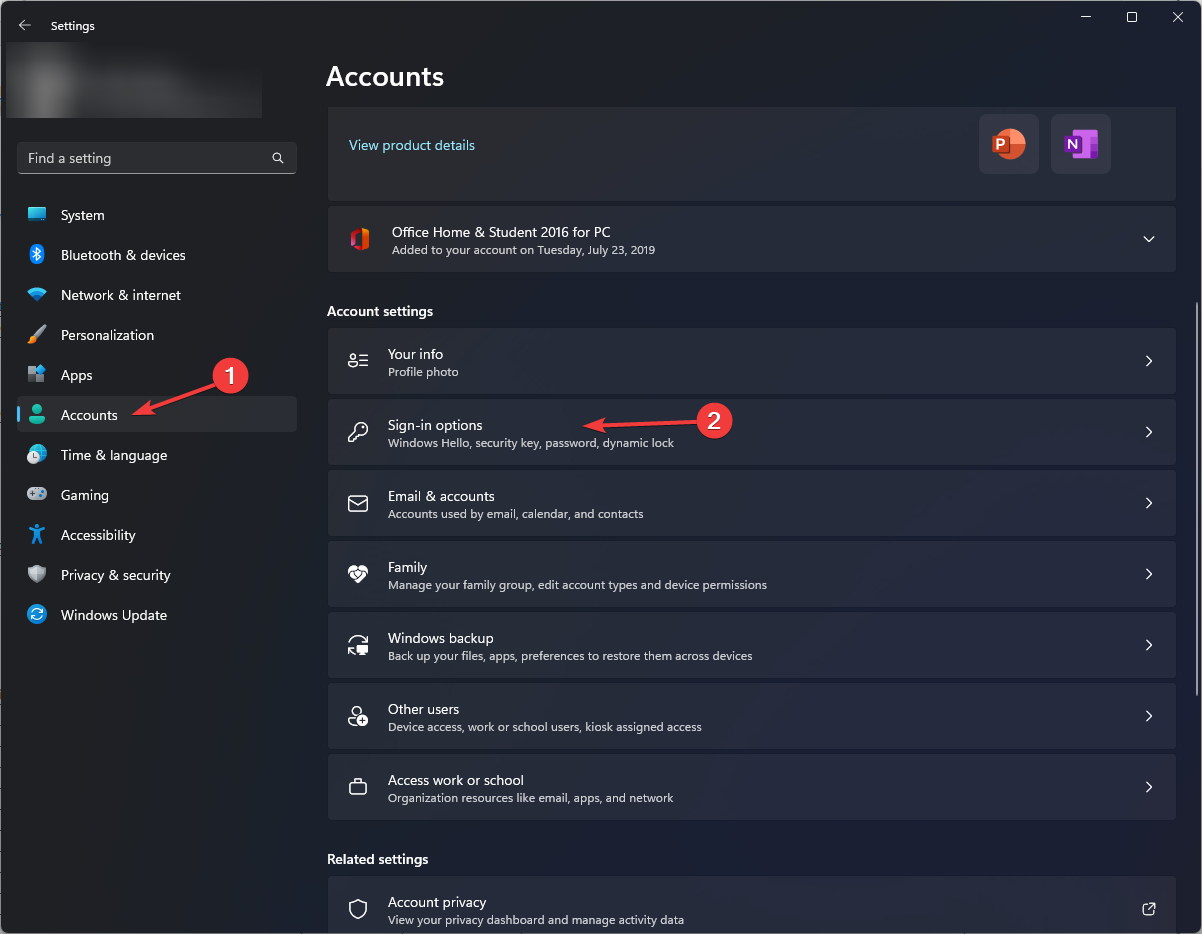Click the back arrow in the title bar

[25, 26]
